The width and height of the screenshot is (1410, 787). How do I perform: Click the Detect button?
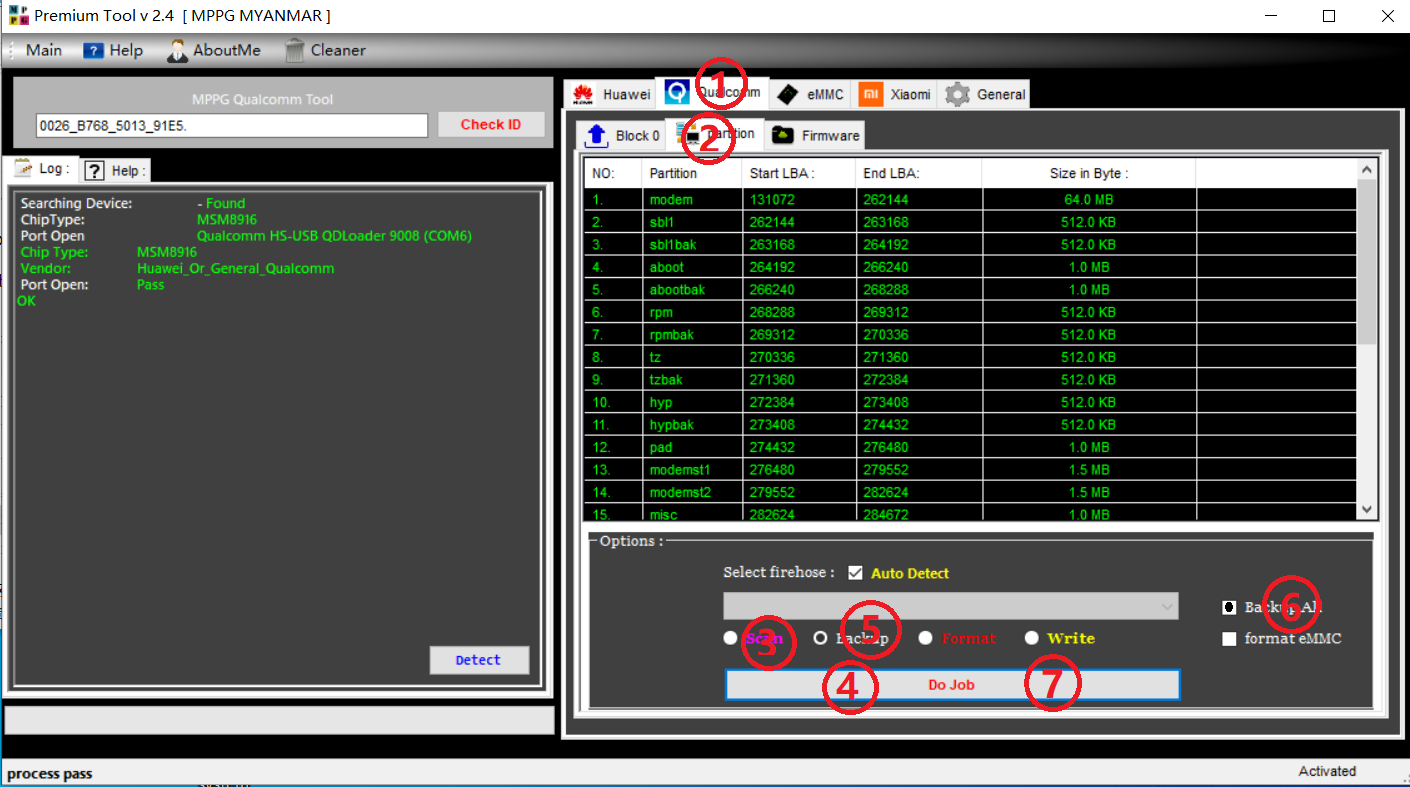click(479, 660)
